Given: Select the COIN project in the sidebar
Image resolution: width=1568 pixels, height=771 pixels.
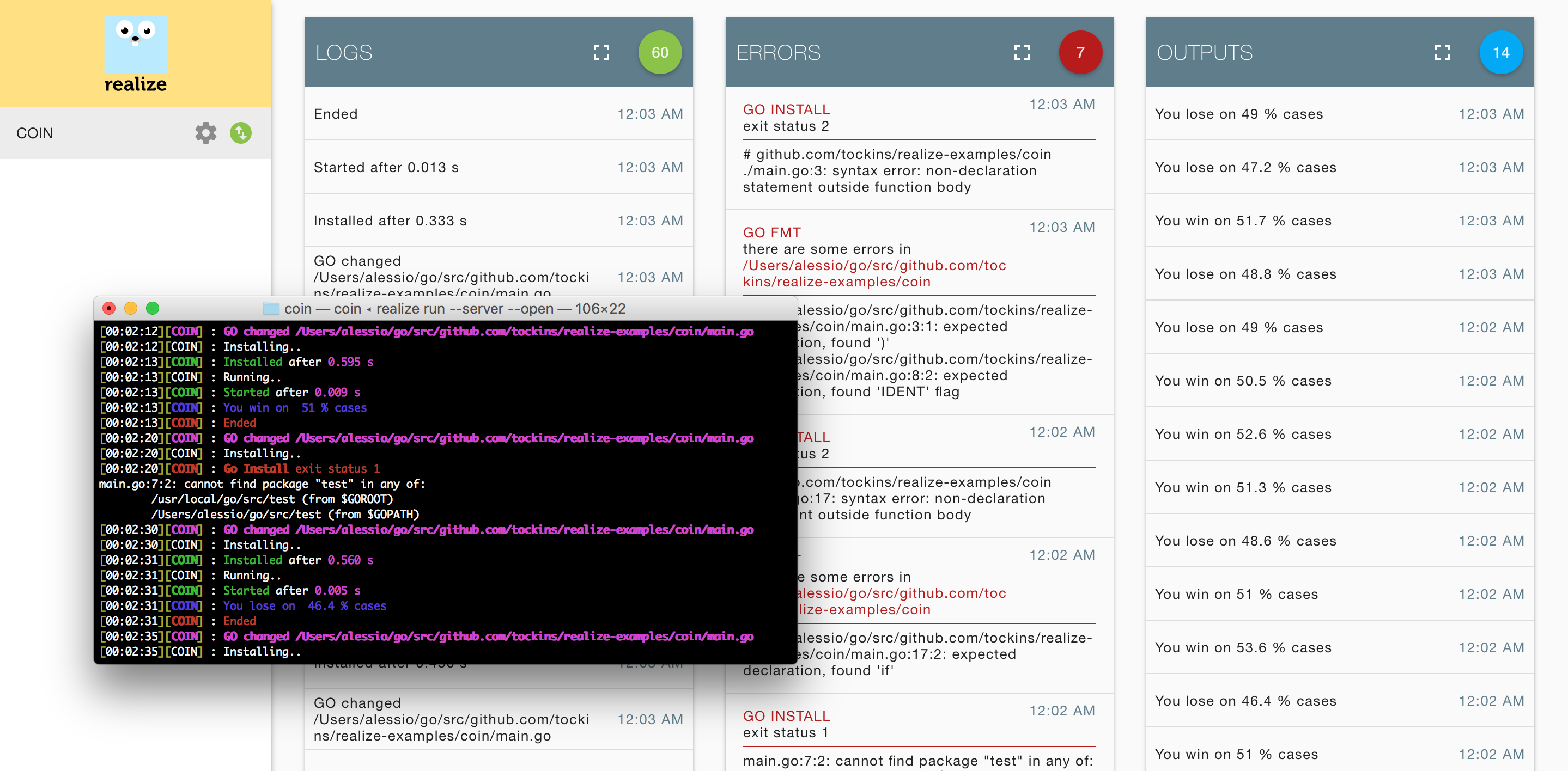Looking at the screenshot, I should coord(35,133).
